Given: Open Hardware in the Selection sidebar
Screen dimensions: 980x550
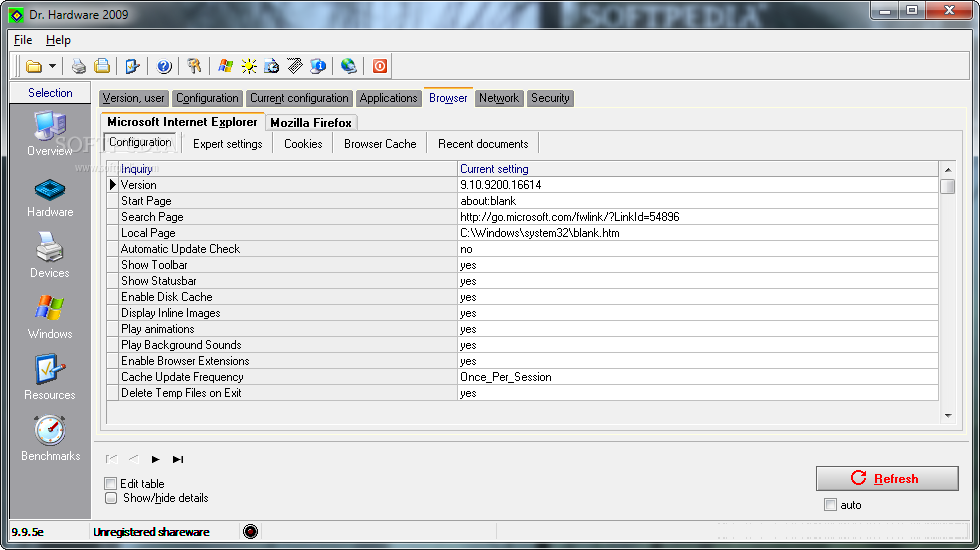Looking at the screenshot, I should click(x=50, y=198).
